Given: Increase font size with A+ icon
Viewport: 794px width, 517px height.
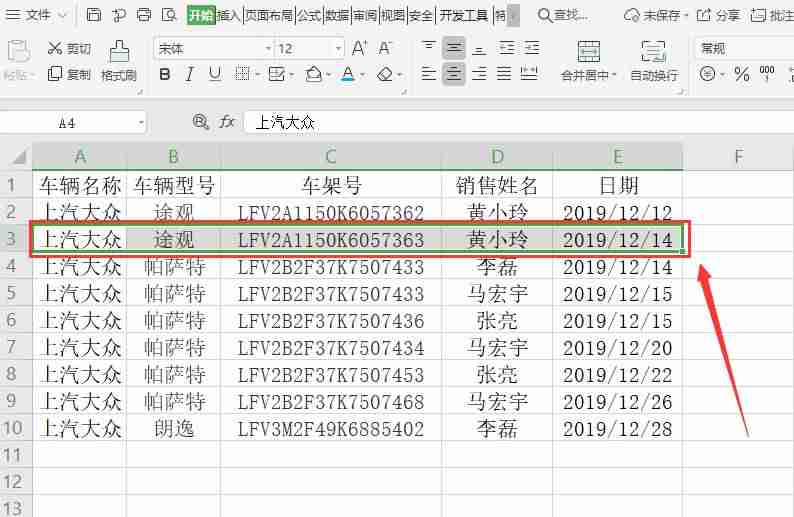Looking at the screenshot, I should coord(360,48).
